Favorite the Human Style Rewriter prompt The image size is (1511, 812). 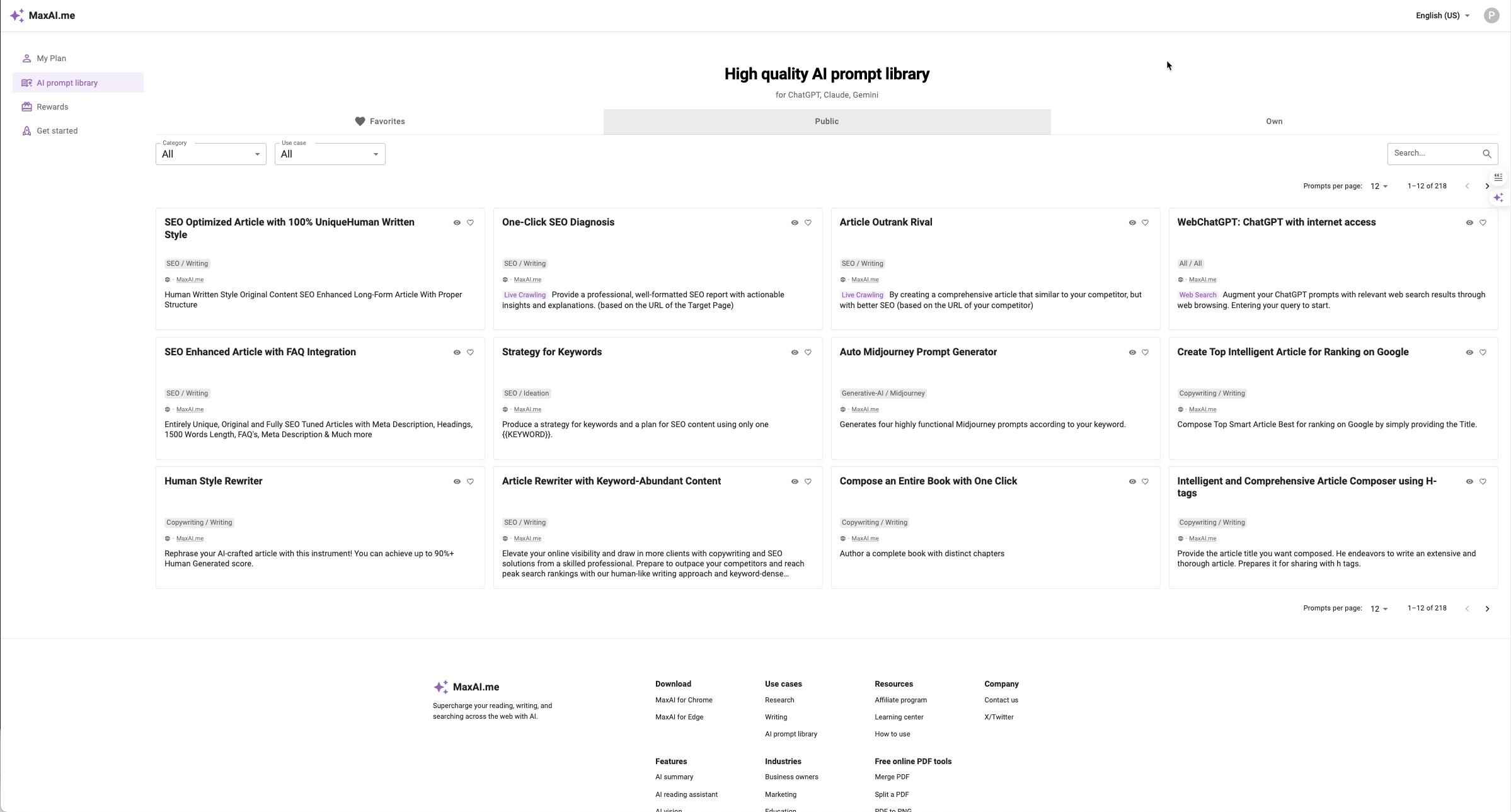point(470,482)
